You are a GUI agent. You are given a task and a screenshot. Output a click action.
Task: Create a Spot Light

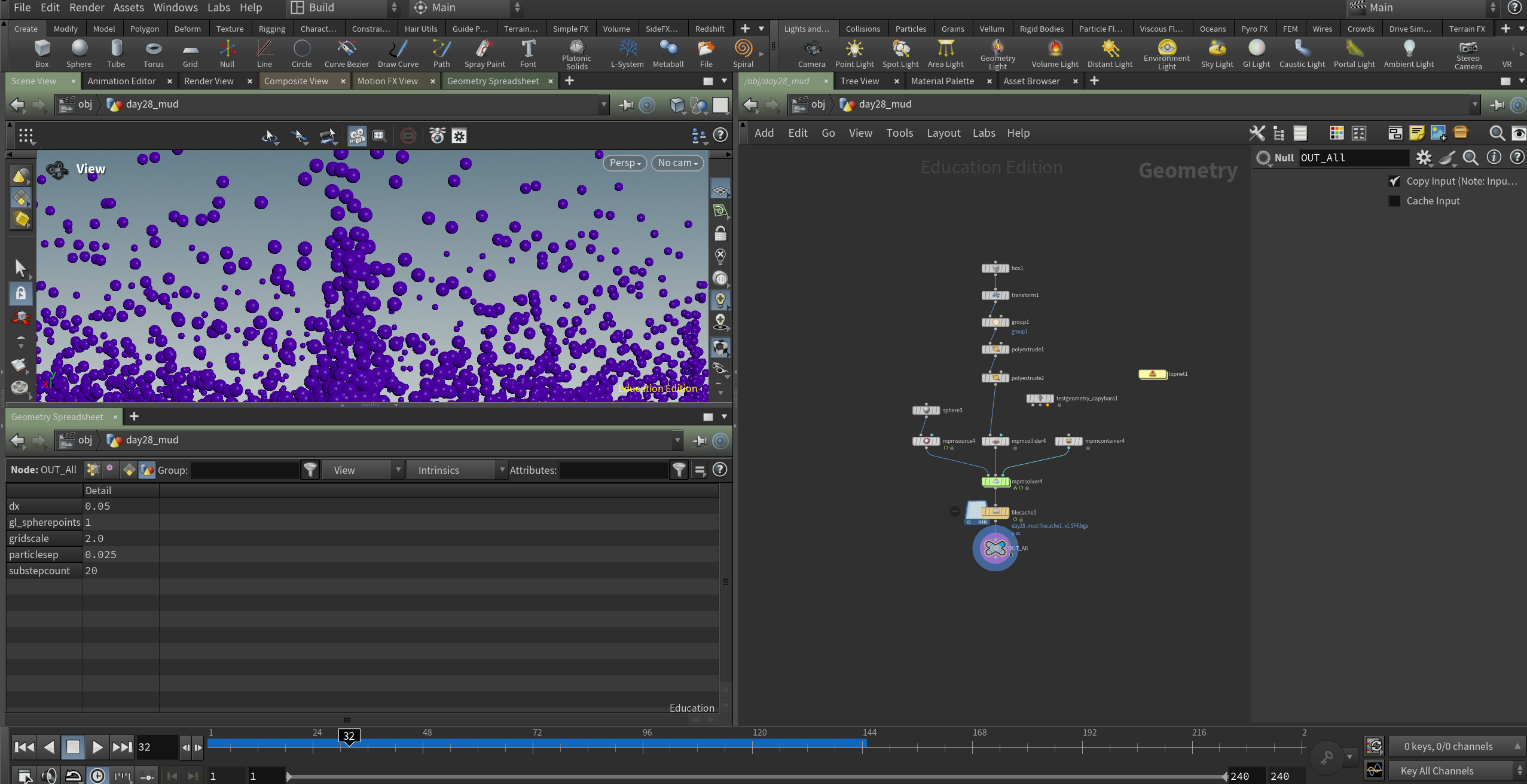pos(900,53)
